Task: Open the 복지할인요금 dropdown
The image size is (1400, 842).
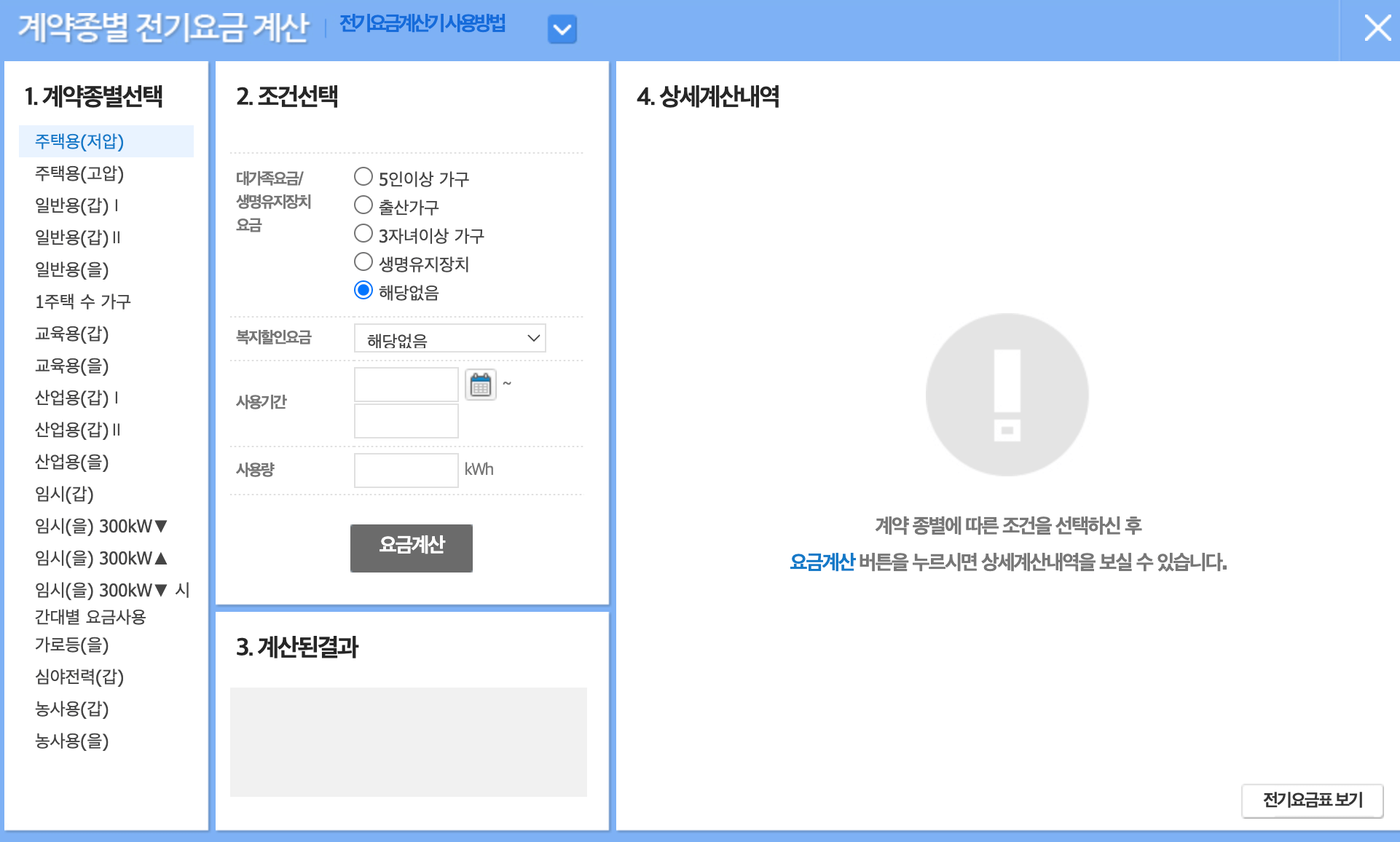Action: 449,338
